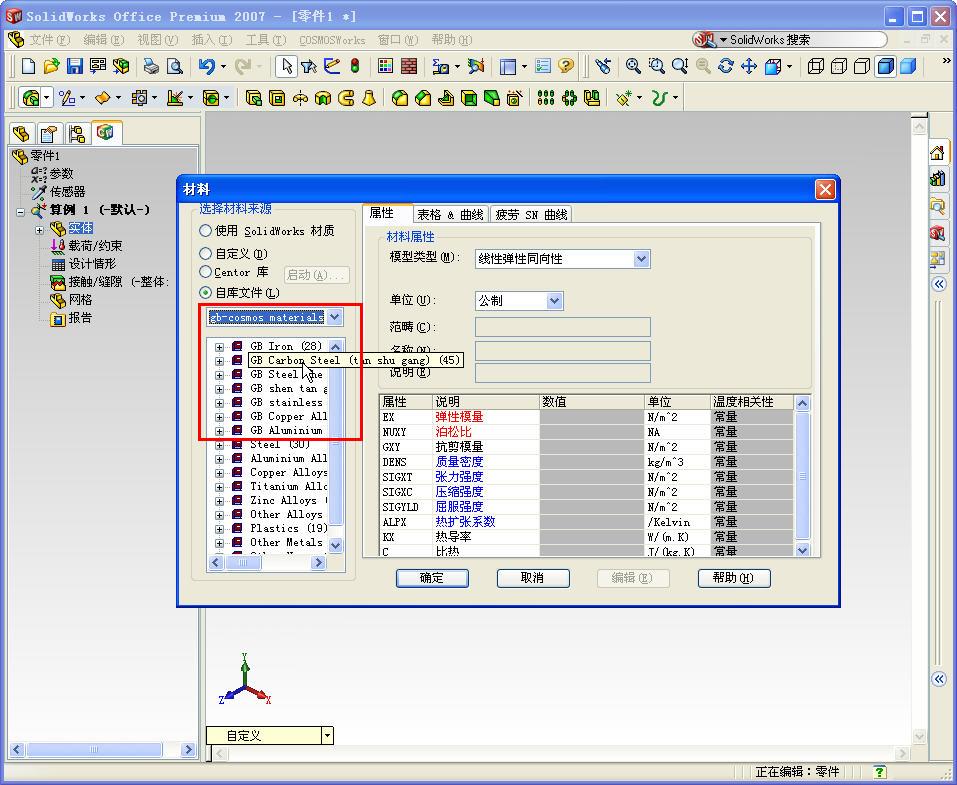
Task: Click the File Explorer icon in task pane
Action: coord(937,206)
